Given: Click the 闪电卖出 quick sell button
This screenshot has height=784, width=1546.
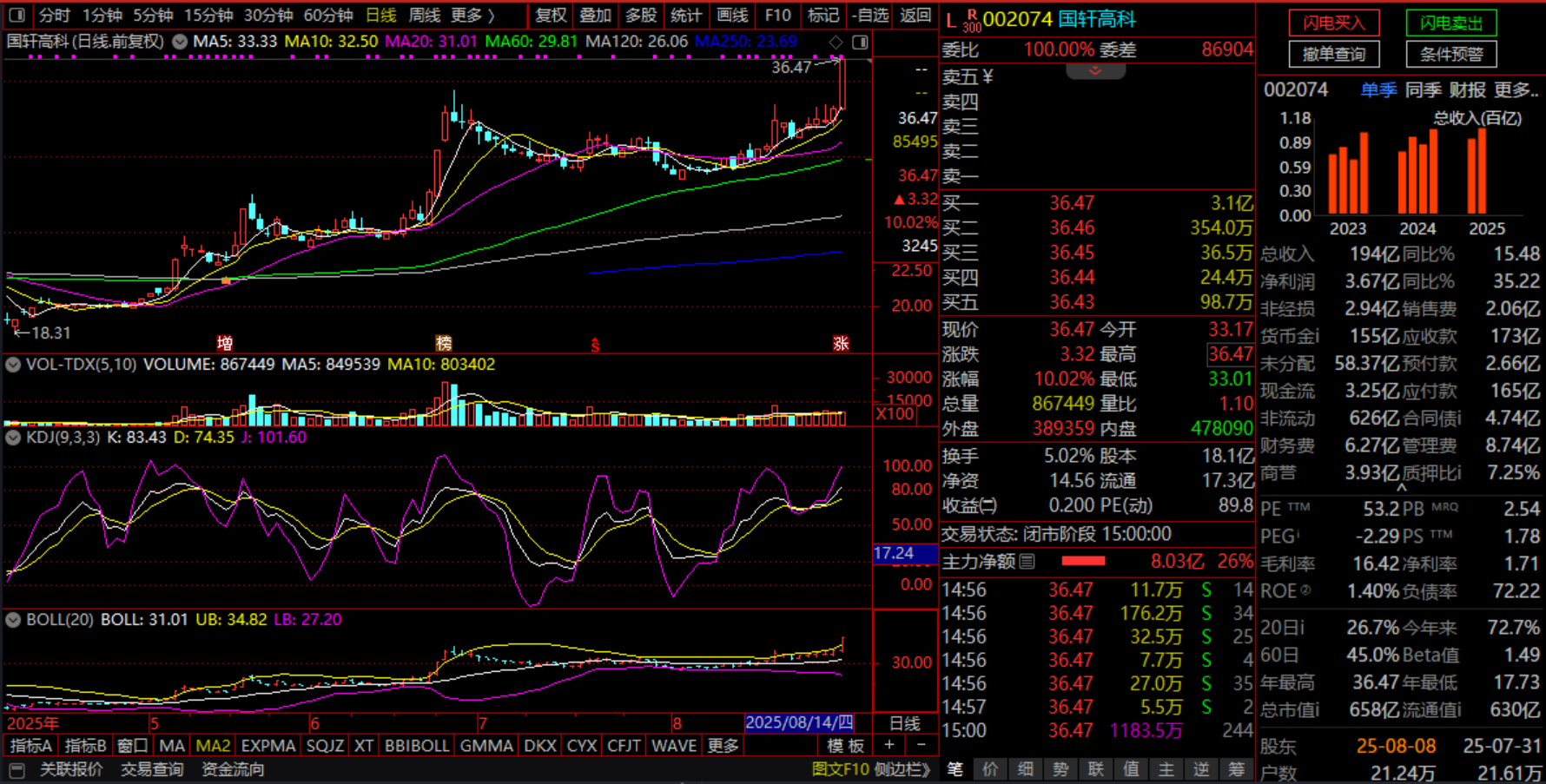Looking at the screenshot, I should point(1451,23).
